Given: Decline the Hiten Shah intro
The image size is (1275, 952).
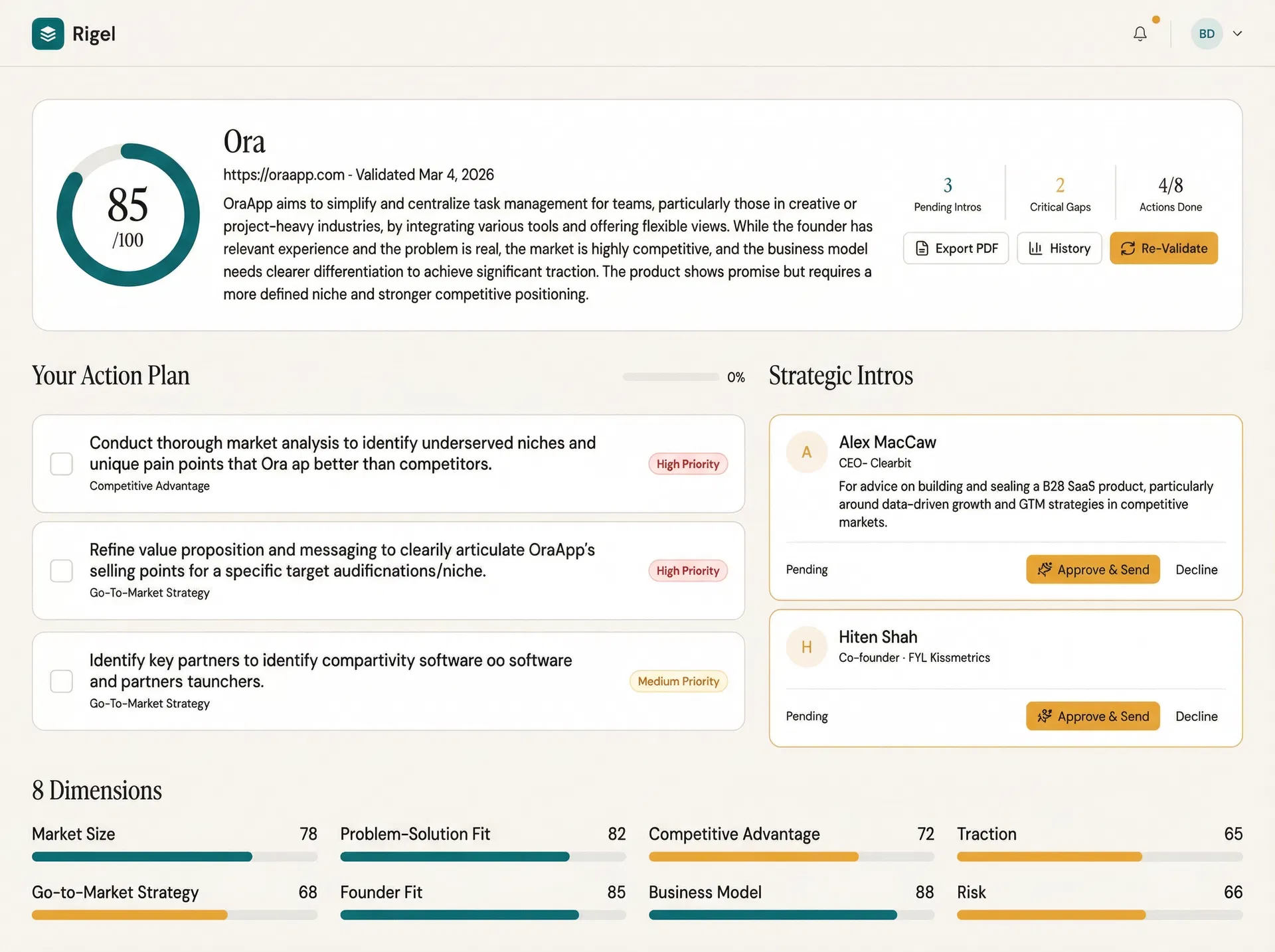Looking at the screenshot, I should coord(1196,716).
